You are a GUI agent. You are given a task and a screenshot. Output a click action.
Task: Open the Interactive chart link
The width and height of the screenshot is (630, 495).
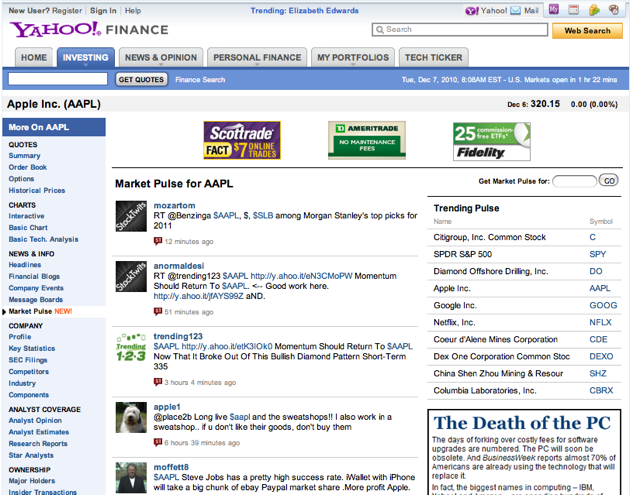pos(27,216)
